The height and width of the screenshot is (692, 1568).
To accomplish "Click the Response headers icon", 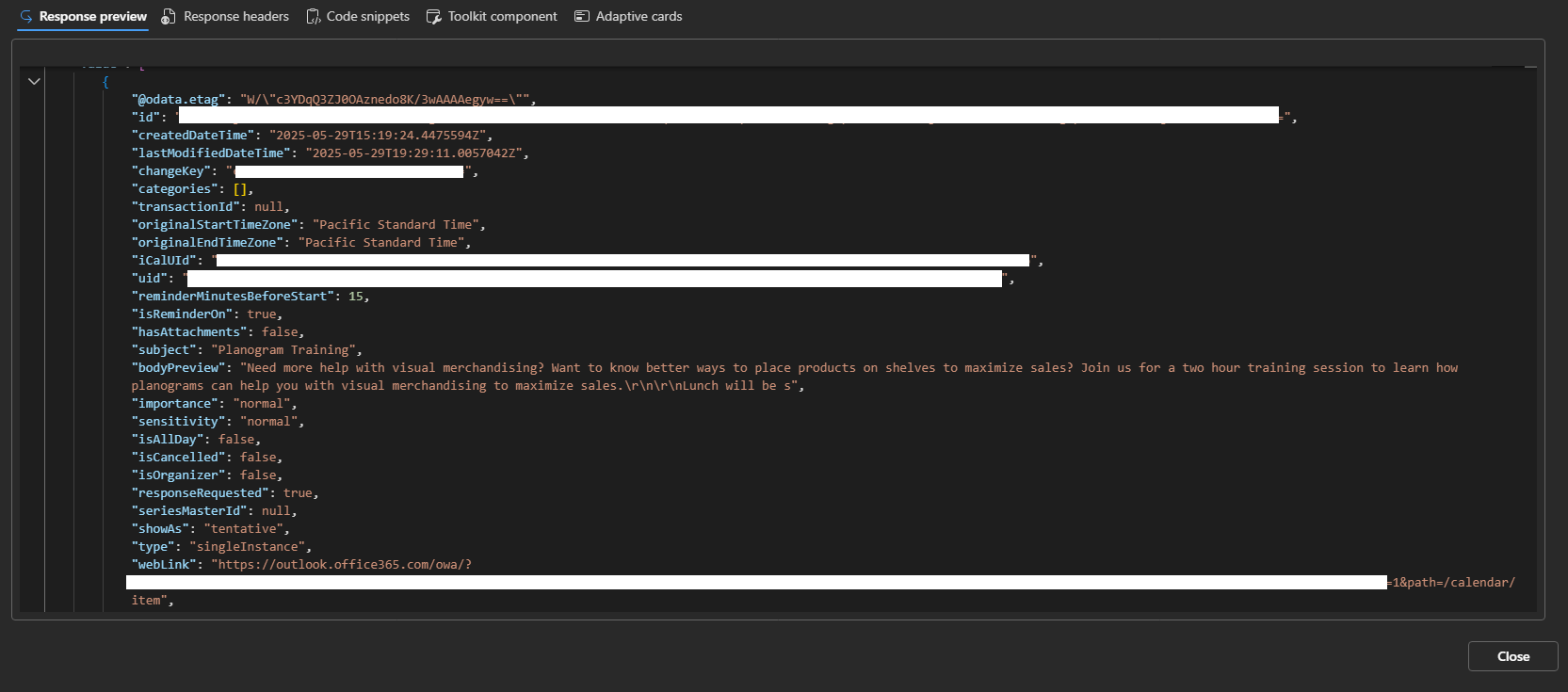I will (169, 16).
